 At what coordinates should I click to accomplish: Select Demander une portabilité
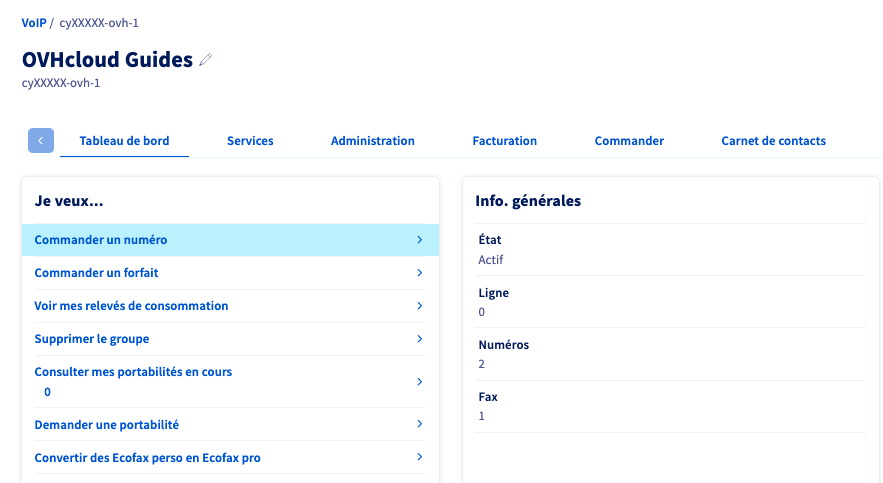(x=106, y=424)
